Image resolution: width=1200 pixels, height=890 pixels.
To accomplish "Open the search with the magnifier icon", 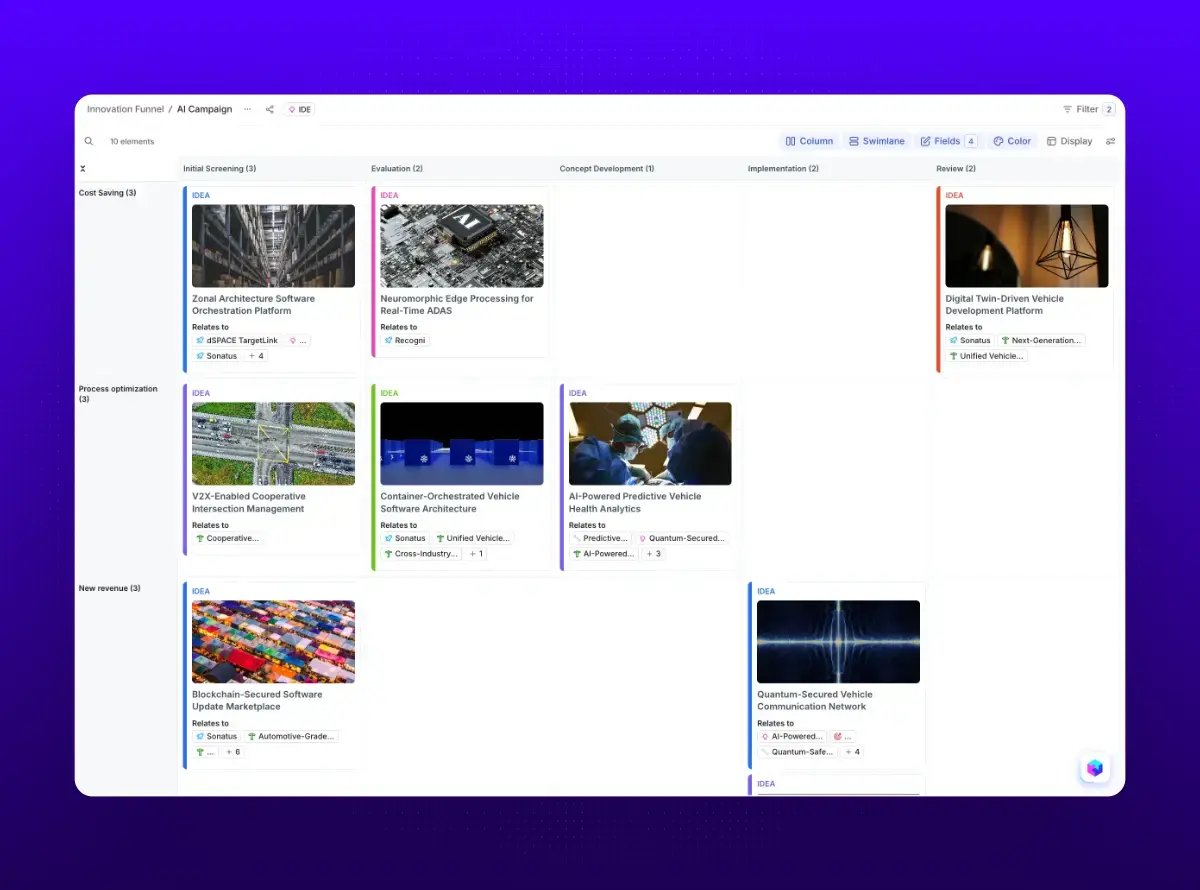I will tap(88, 141).
